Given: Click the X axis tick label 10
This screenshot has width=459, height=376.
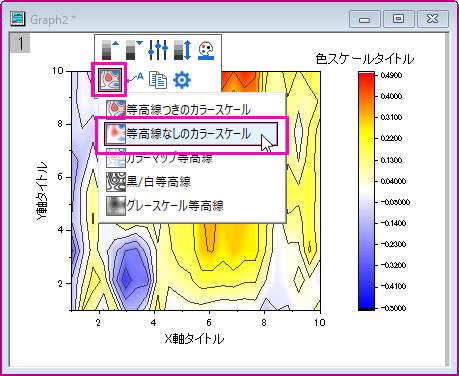Looking at the screenshot, I should 319,323.
